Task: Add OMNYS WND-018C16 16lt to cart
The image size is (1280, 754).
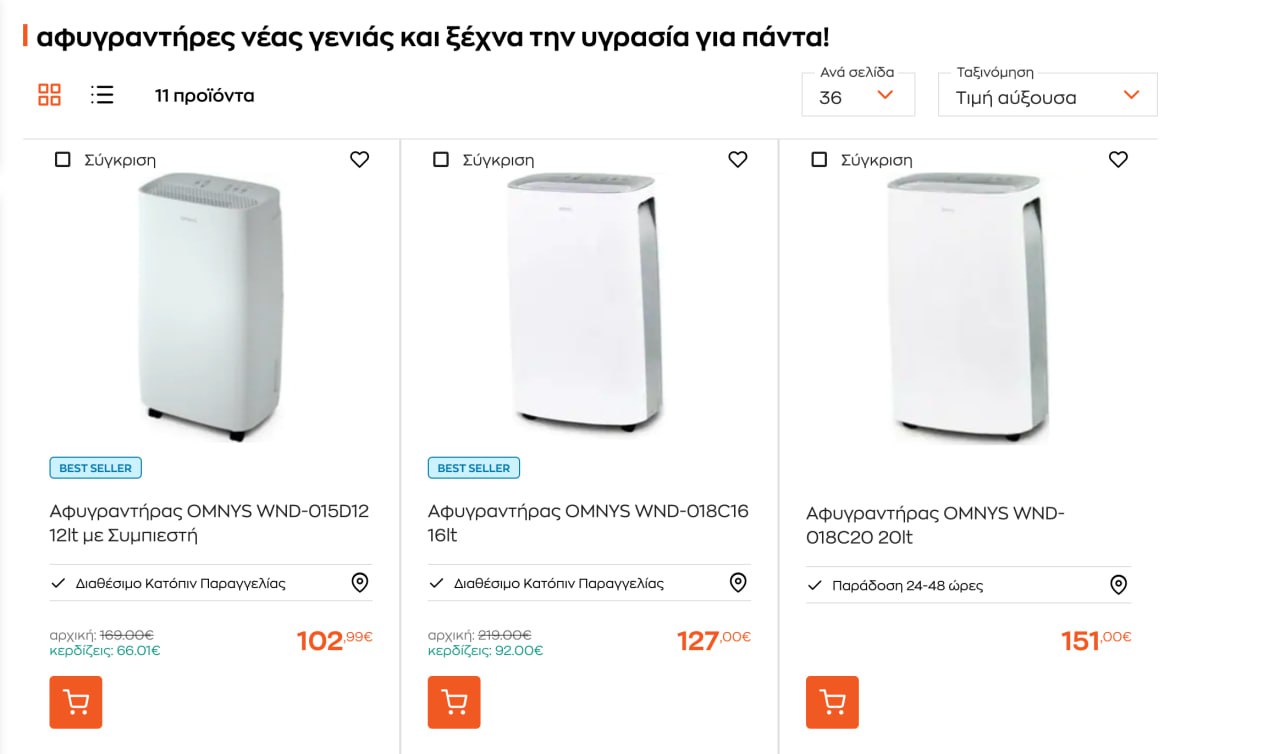Action: coord(454,702)
